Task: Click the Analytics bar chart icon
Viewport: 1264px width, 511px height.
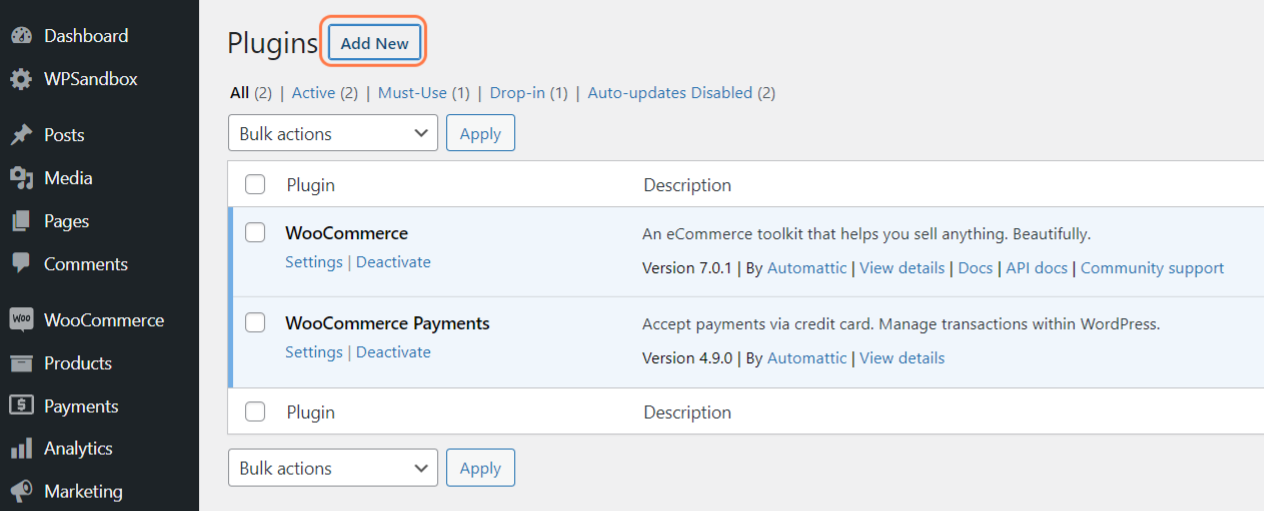Action: pos(21,449)
